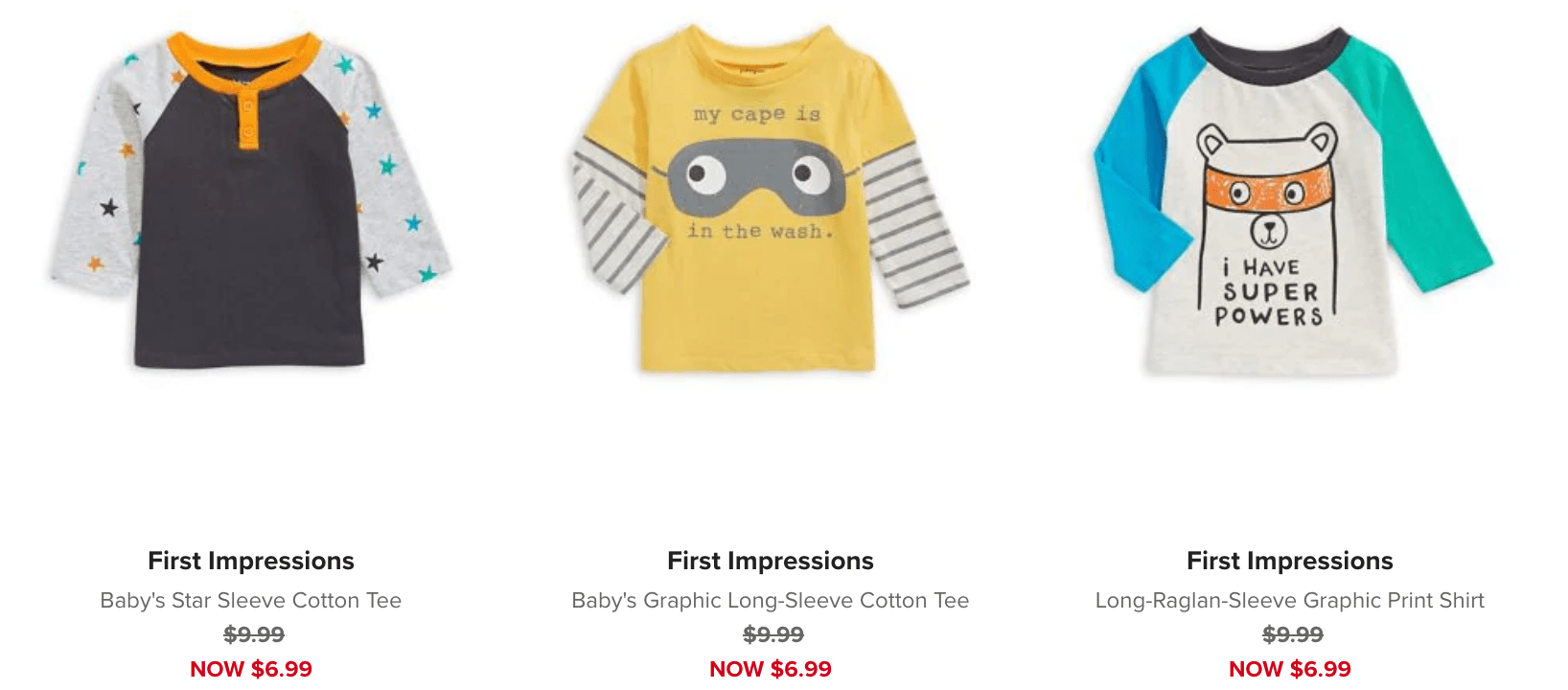Click struck-through $9.99 price under Star Sleeve Tee
1568x690 pixels.
point(254,634)
